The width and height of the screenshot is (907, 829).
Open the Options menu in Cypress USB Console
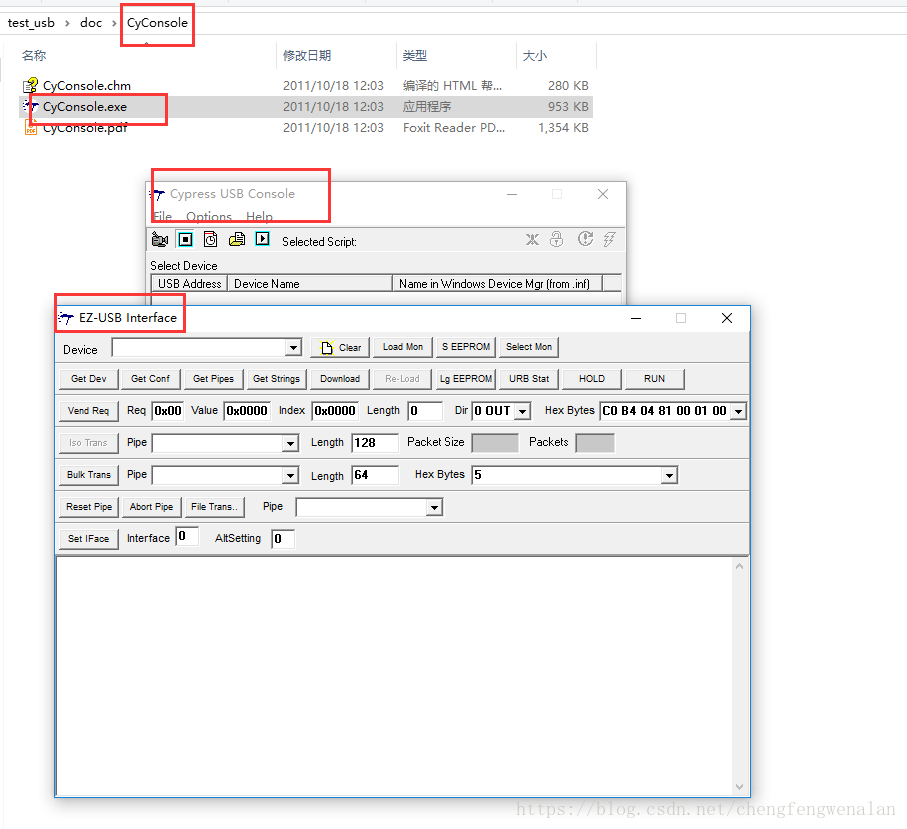click(x=209, y=216)
